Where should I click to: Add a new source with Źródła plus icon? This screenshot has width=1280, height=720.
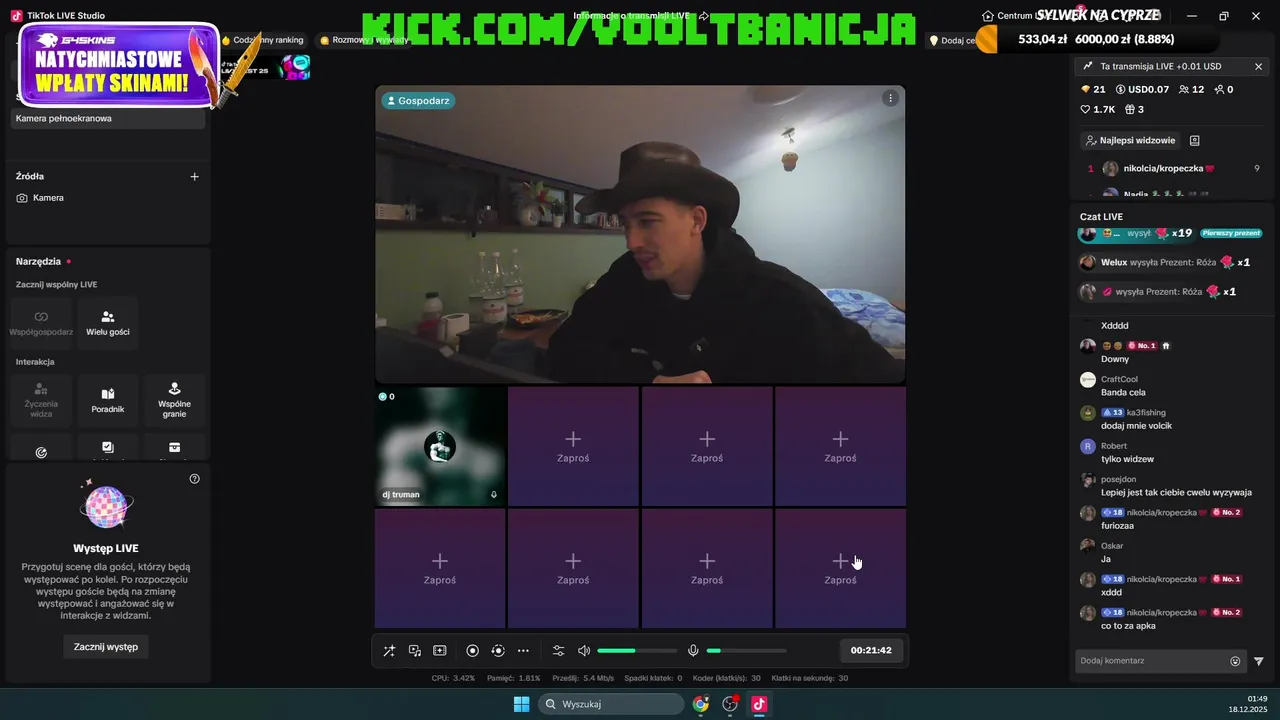tap(195, 177)
